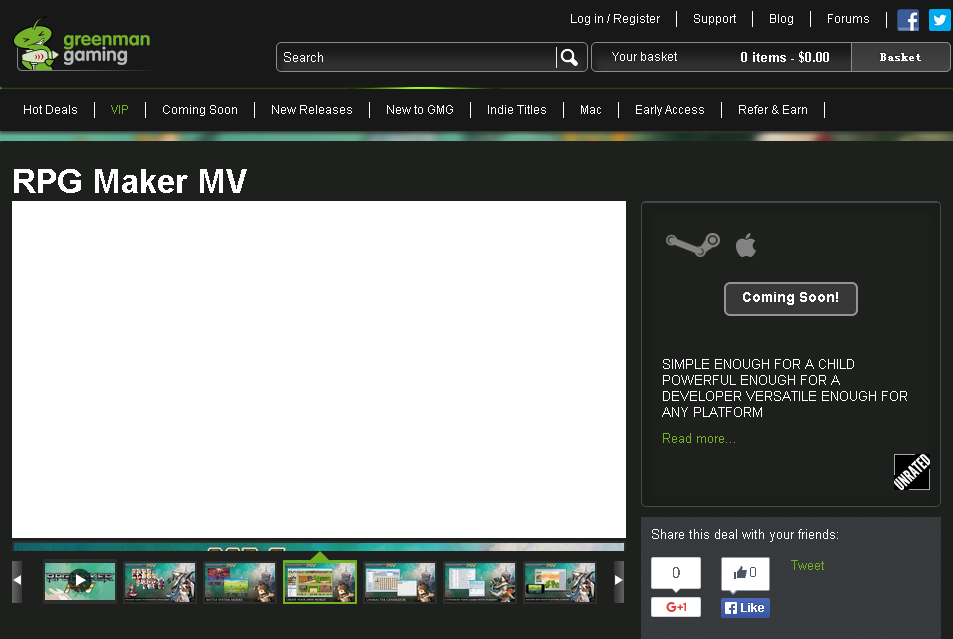Focus the Search input field
Viewport: 953px width, 639px height.
pyautogui.click(x=416, y=57)
